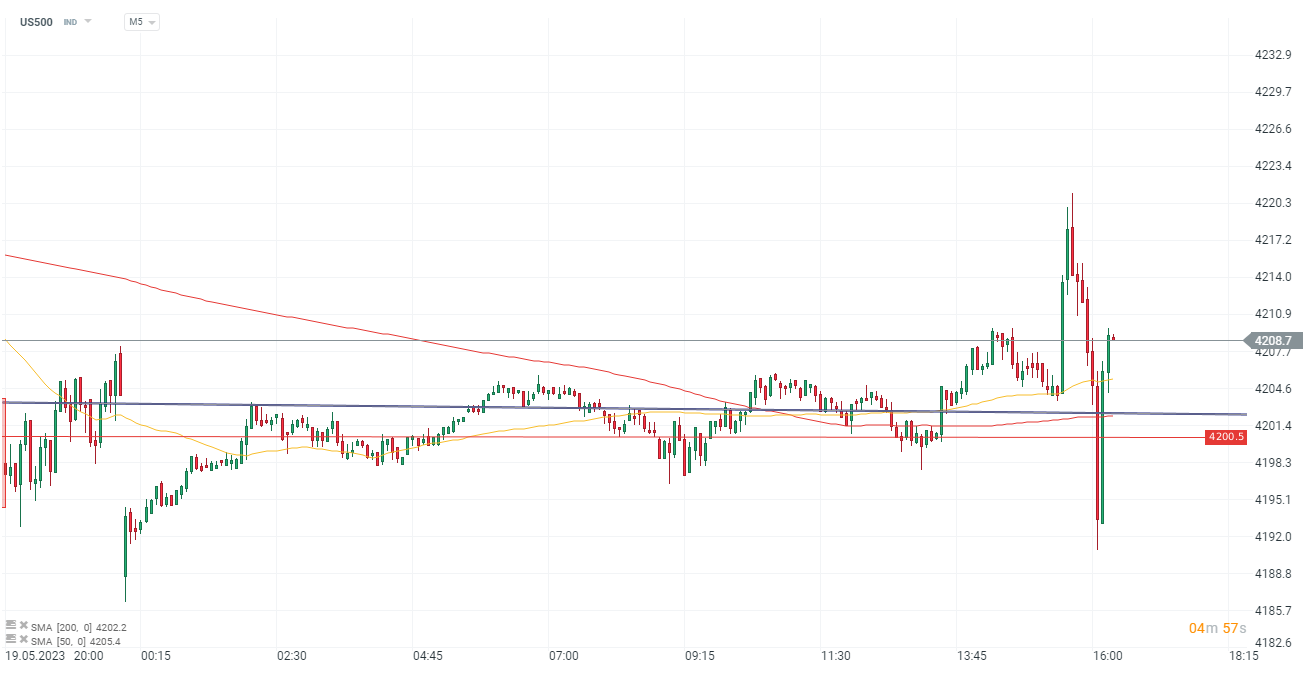The height and width of the screenshot is (673, 1315).
Task: Click the 19.05.2023 20:00 date label
Action: tap(53, 656)
